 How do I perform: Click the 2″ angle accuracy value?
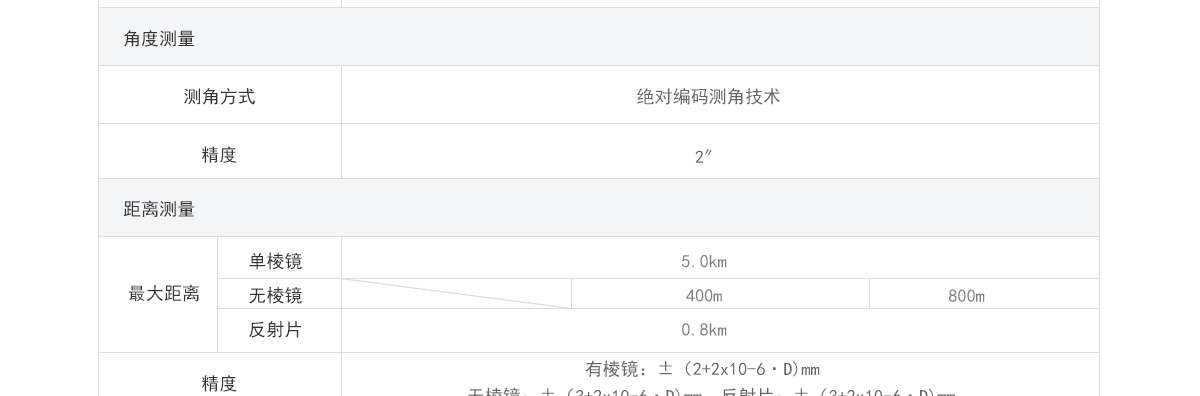pos(703,157)
